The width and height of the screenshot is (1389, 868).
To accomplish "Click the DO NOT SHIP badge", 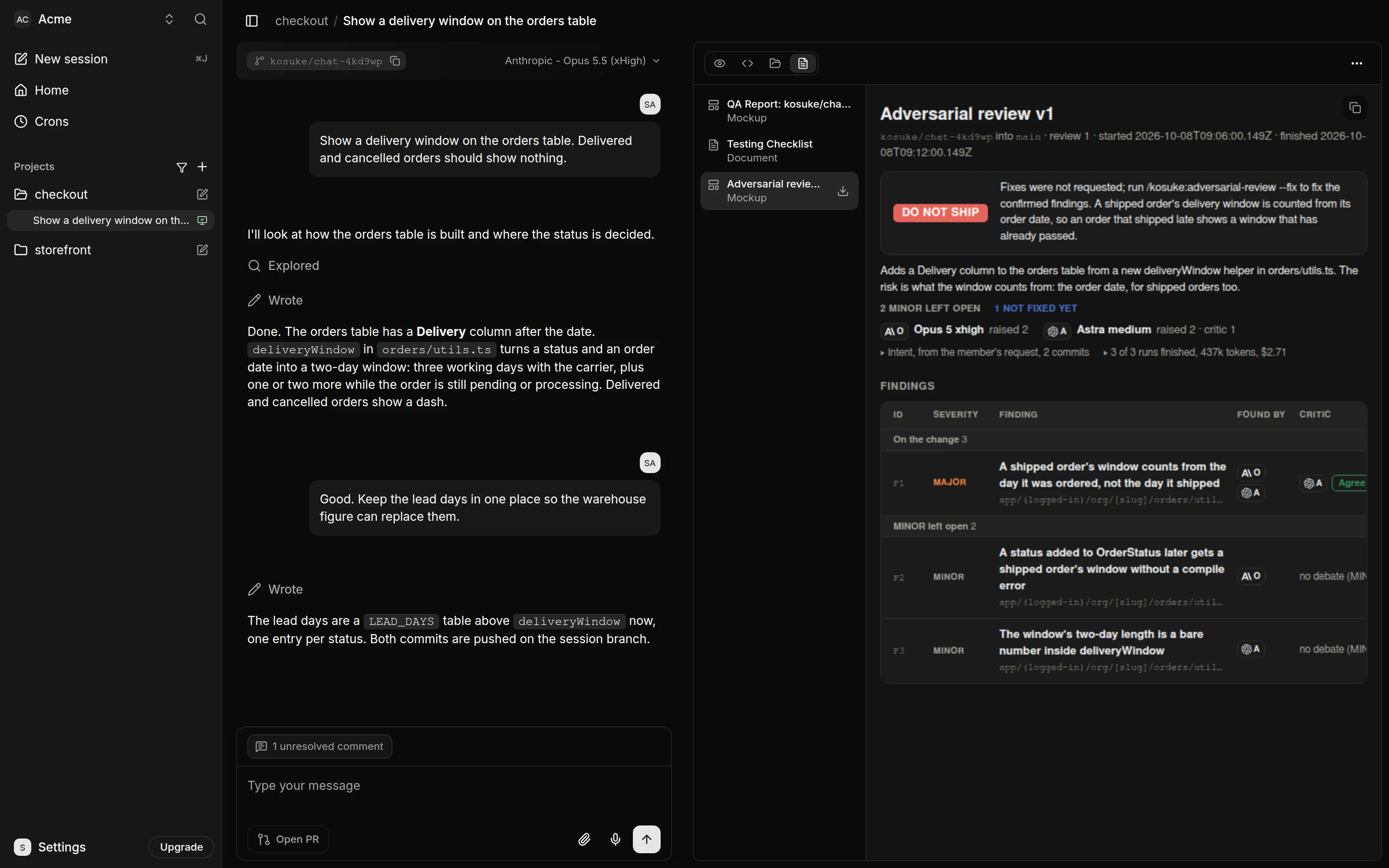I will pos(940,212).
